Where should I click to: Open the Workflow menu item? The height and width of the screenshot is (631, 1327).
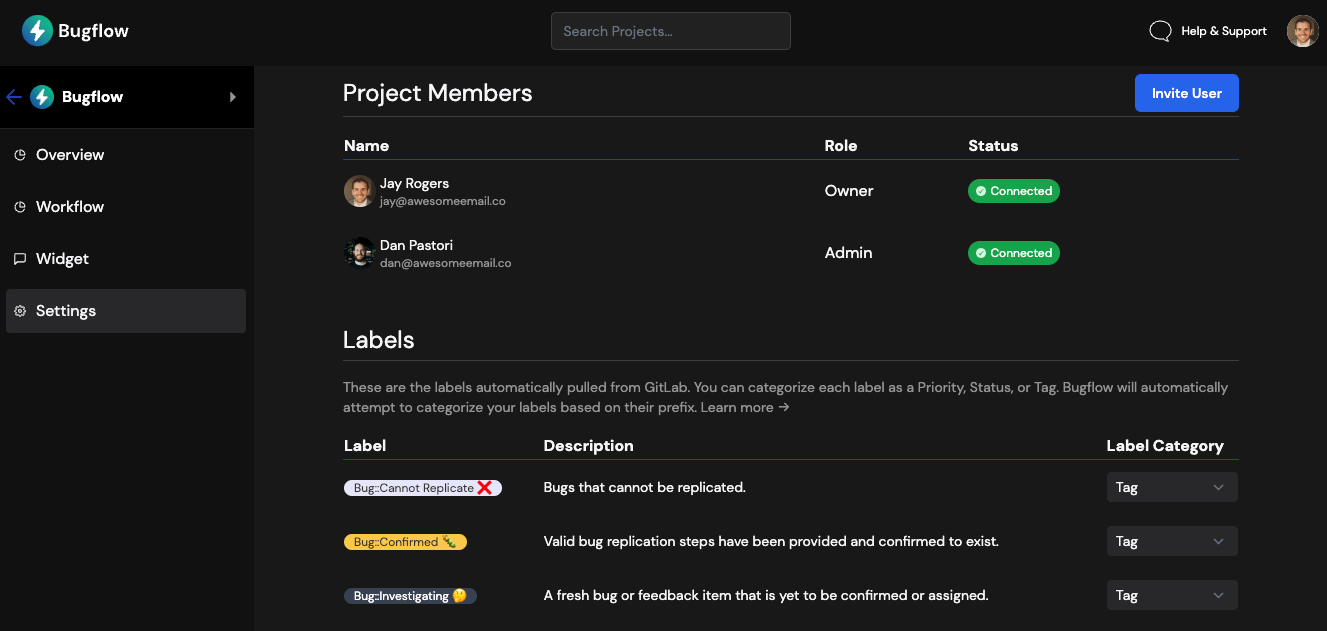coord(126,207)
